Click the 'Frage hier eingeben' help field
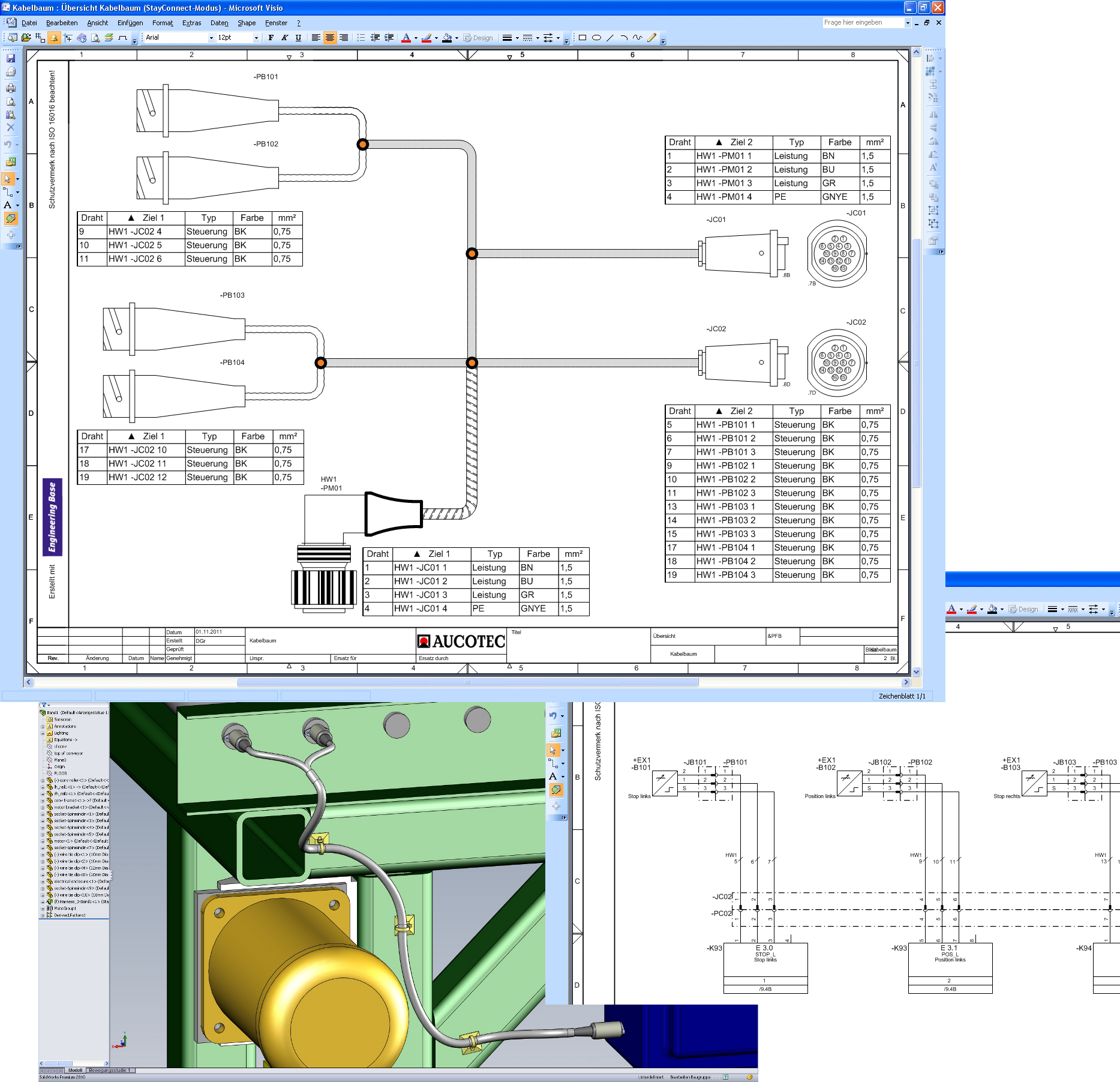Screen dimensions: 1120x1082 [861, 23]
